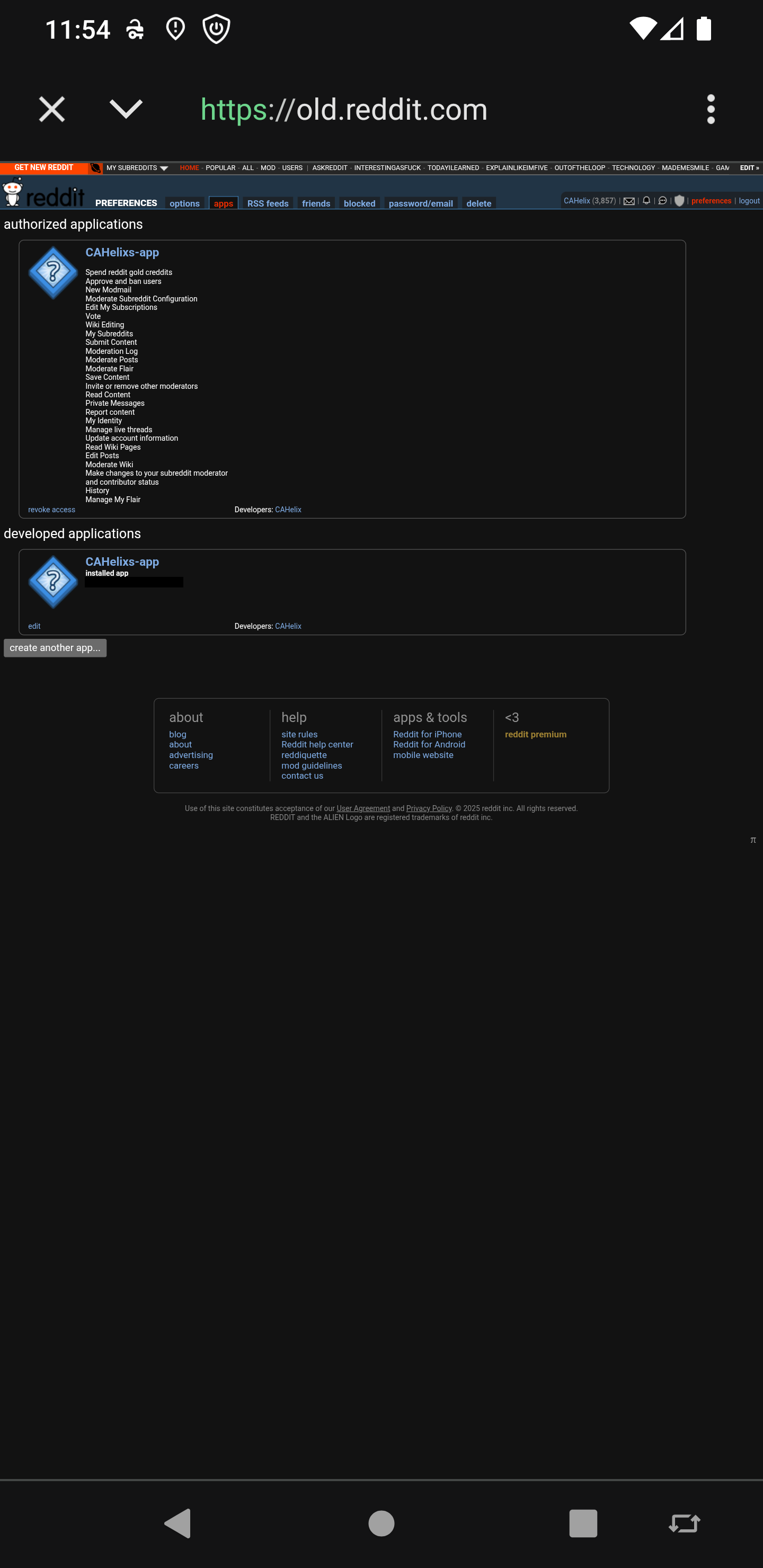Switch to the blocked tab
The image size is (763, 1568).
tap(359, 203)
